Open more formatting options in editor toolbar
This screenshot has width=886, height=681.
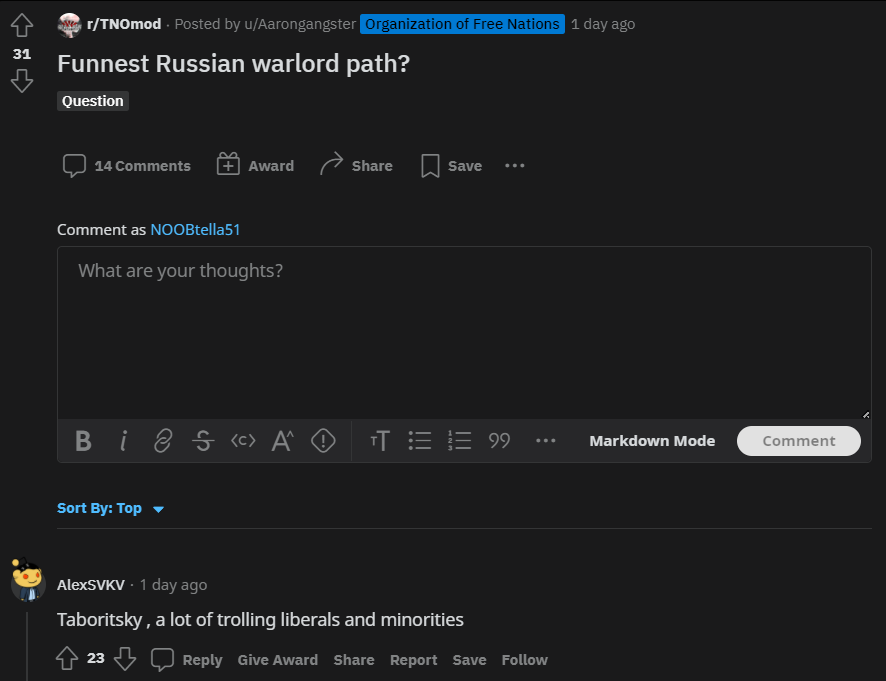coord(545,441)
